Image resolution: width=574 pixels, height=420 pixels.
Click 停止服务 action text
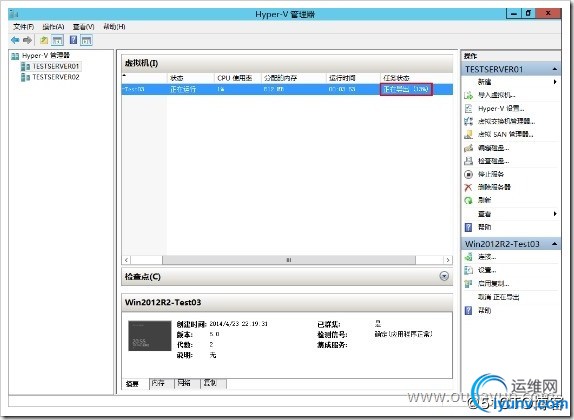tap(491, 174)
